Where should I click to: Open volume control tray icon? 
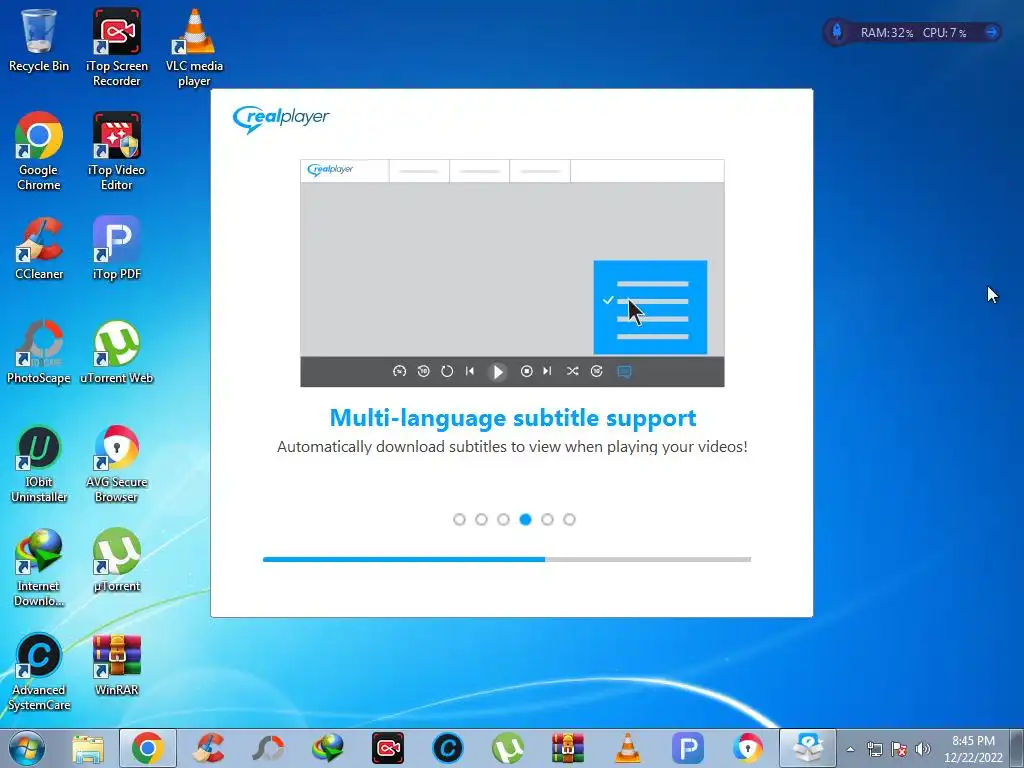click(922, 749)
